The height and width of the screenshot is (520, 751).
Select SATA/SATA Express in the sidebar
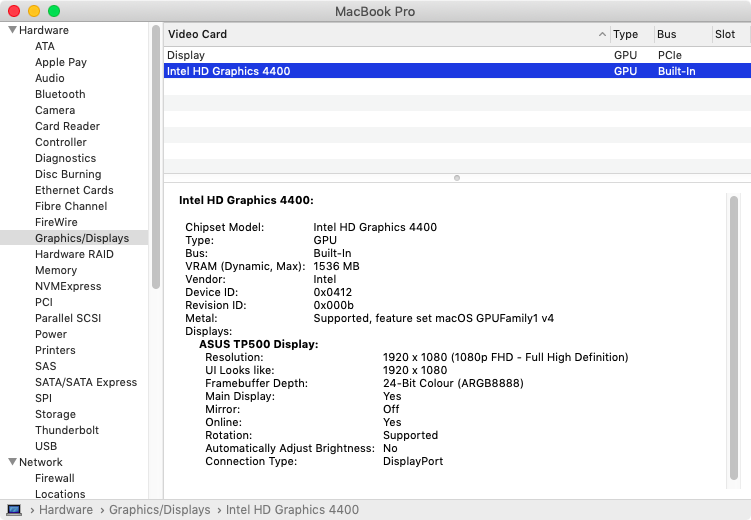tap(86, 382)
